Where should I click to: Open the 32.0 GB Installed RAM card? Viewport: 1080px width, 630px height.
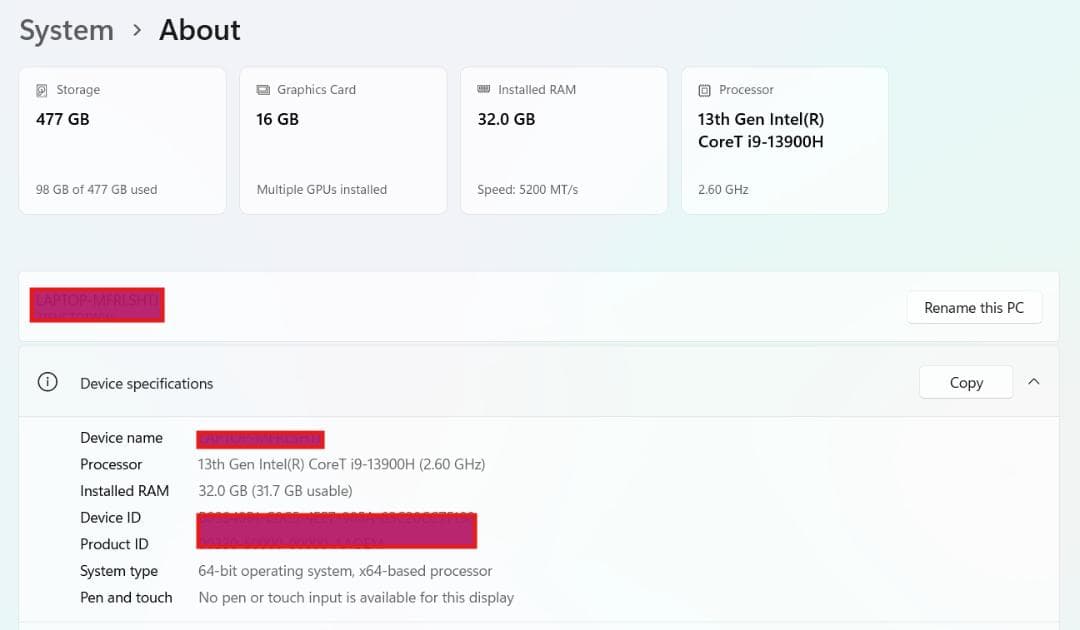pyautogui.click(x=564, y=140)
